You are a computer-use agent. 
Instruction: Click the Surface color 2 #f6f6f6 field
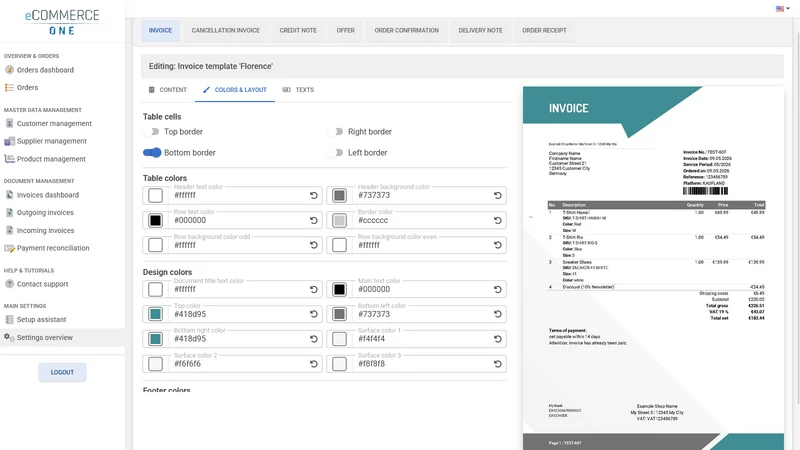[233, 364]
